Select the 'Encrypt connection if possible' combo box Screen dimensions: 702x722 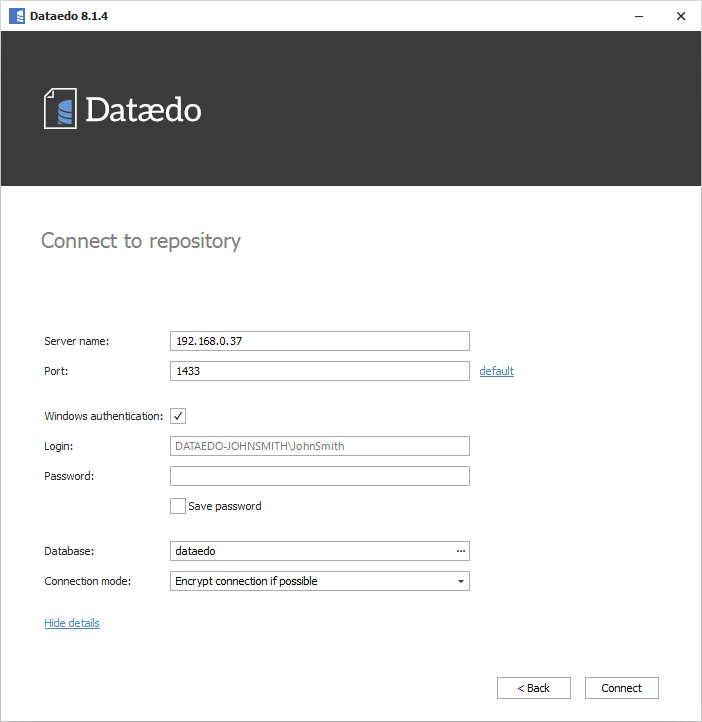pos(310,581)
